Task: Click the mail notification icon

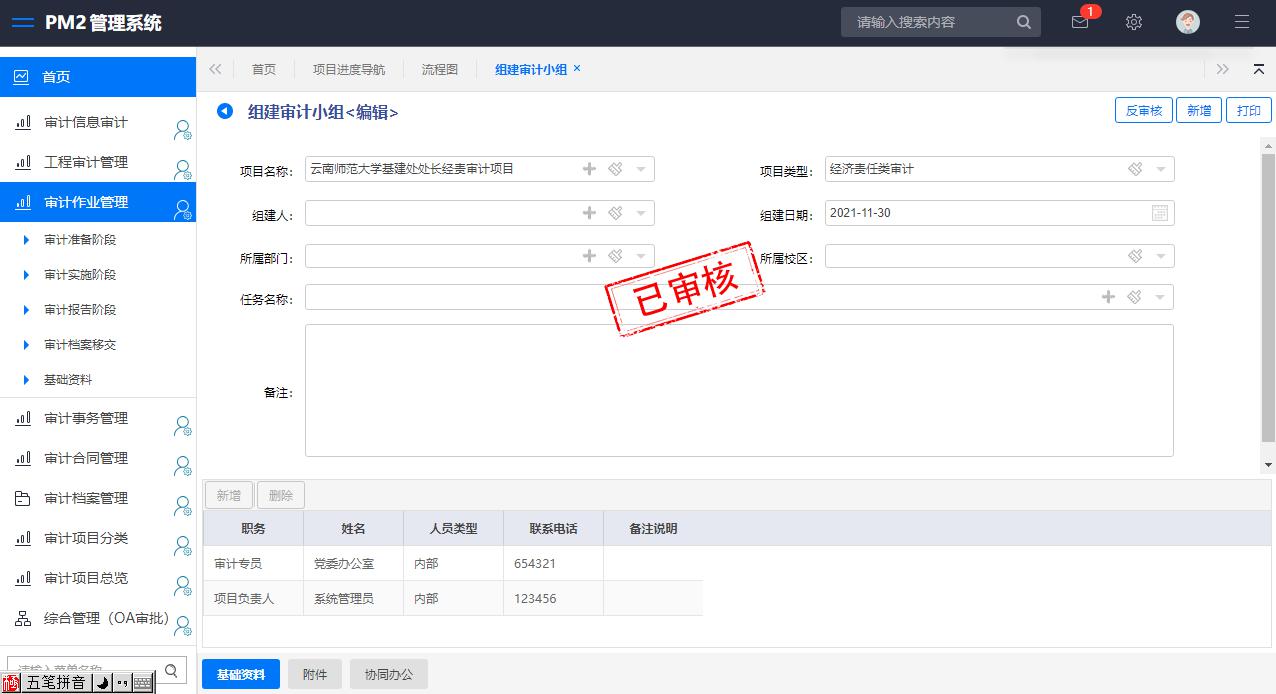Action: click(x=1080, y=22)
